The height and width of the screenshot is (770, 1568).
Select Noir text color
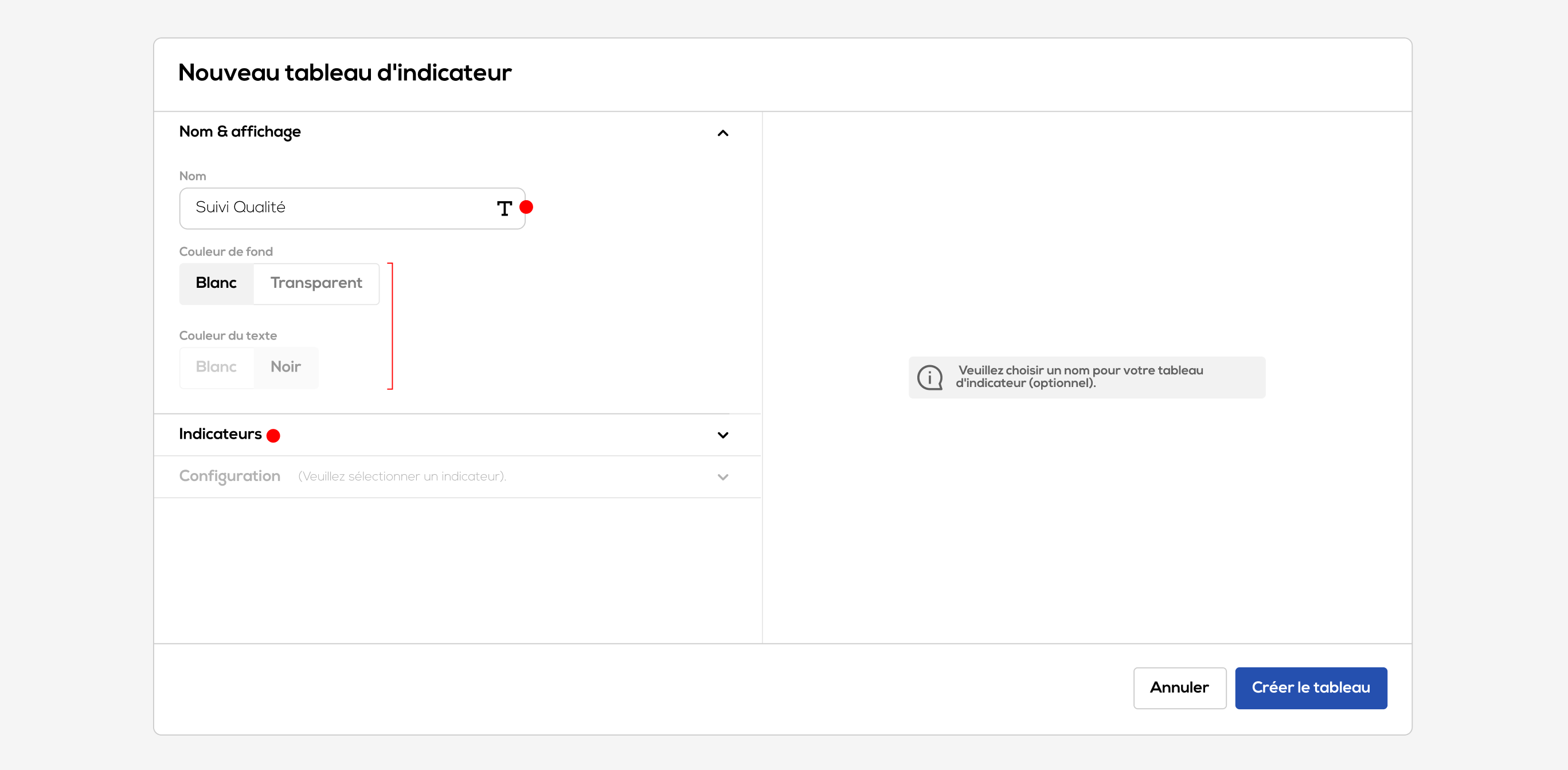tap(286, 367)
